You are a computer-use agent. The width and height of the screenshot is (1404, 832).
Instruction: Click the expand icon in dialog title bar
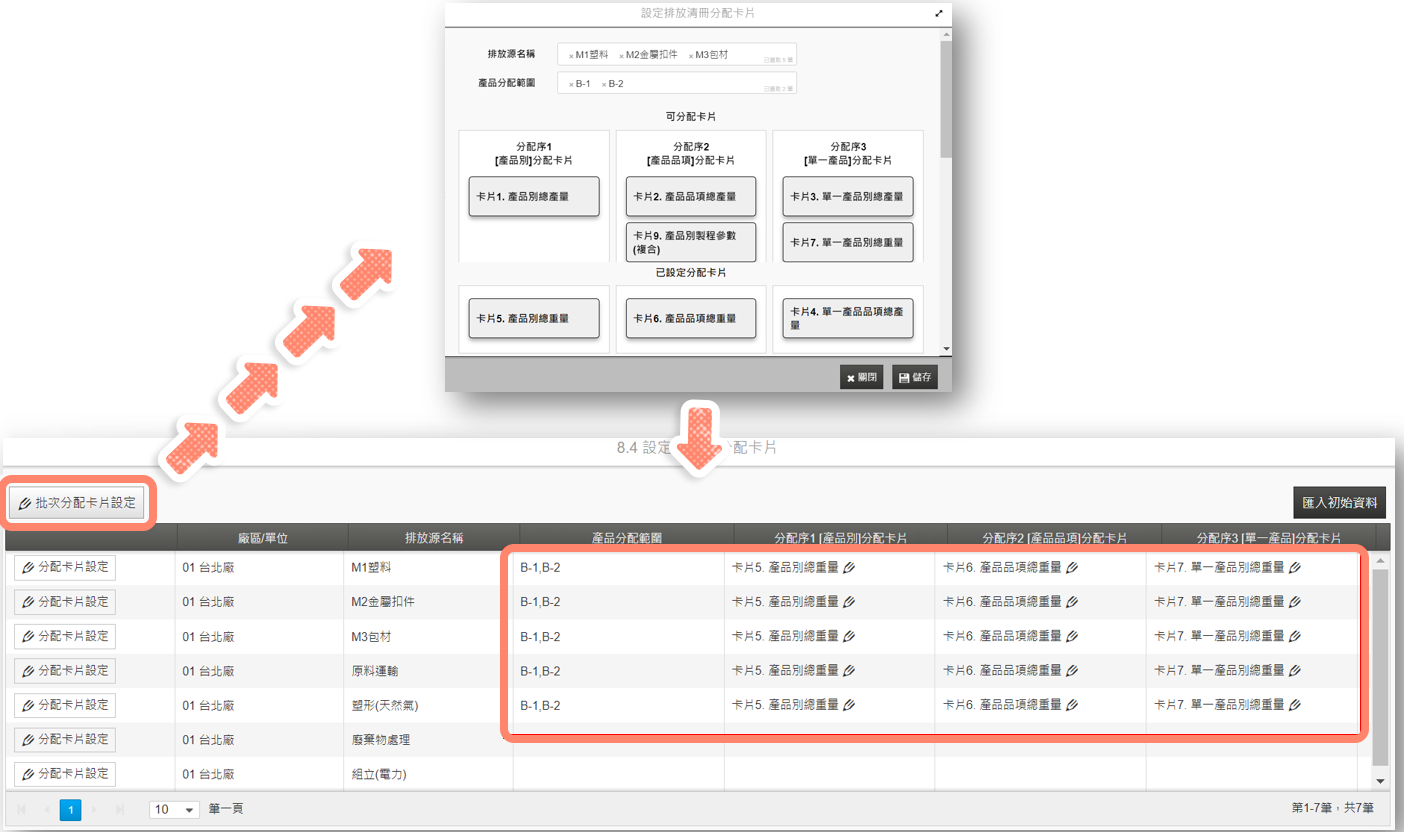point(938,14)
